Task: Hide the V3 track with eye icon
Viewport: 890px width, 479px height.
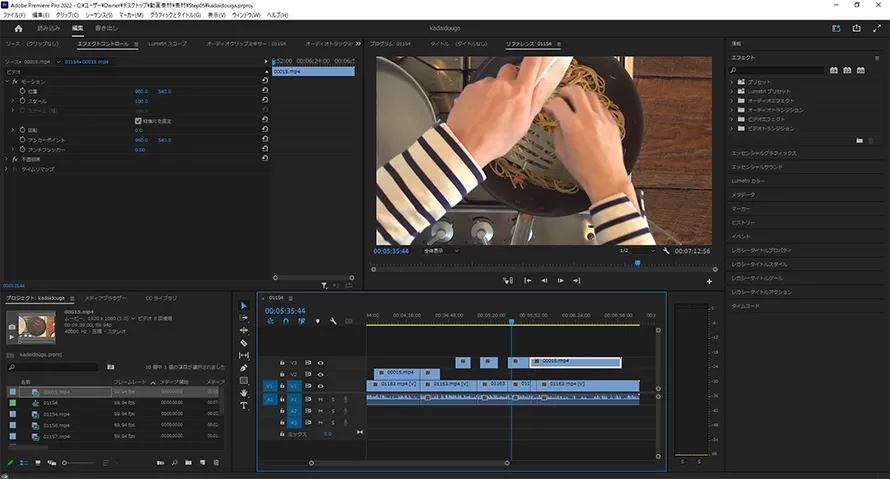Action: (321, 362)
